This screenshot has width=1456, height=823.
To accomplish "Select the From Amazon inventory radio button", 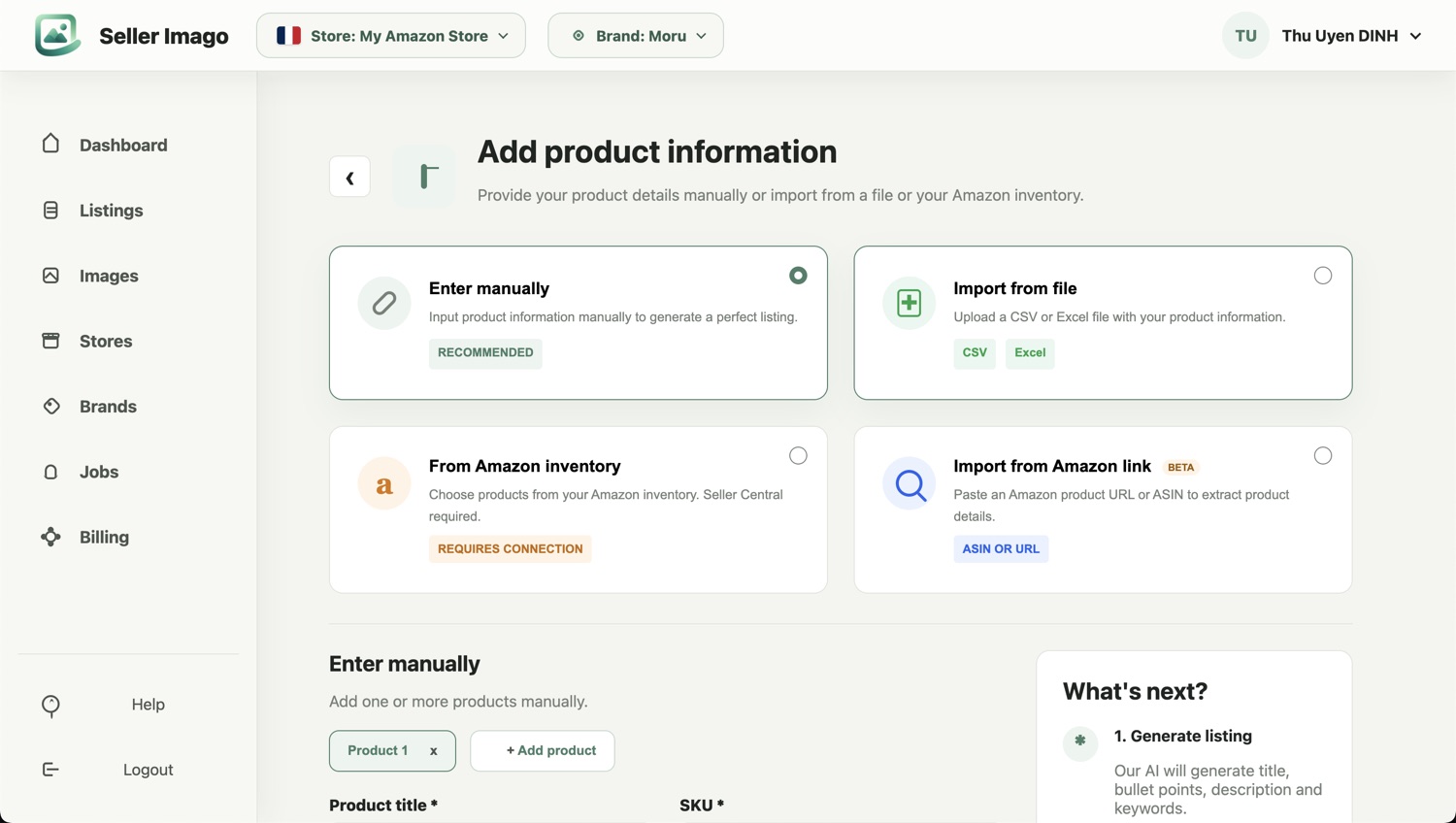I will (798, 455).
